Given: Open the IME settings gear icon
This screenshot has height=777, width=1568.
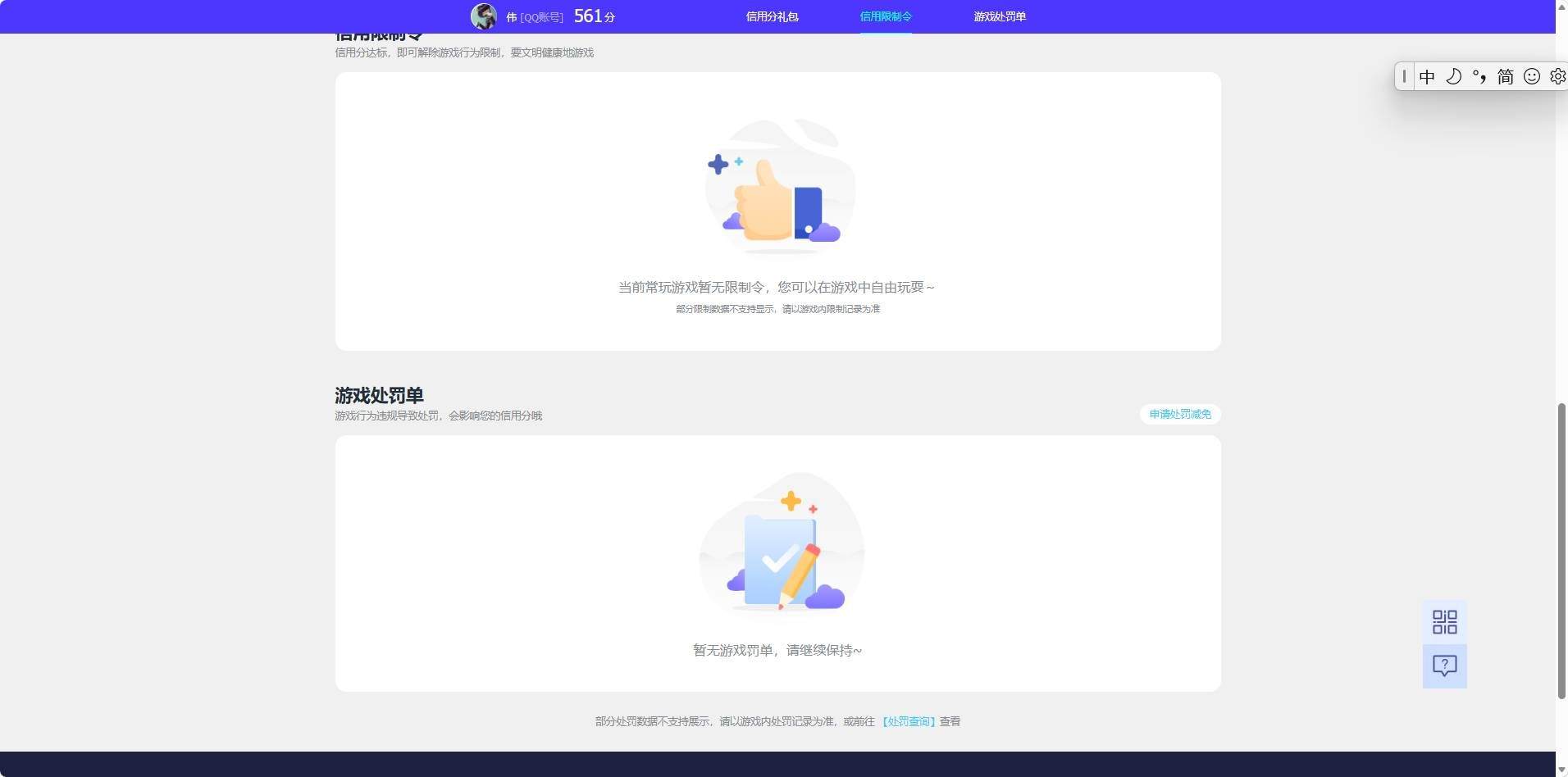Looking at the screenshot, I should click(1557, 76).
